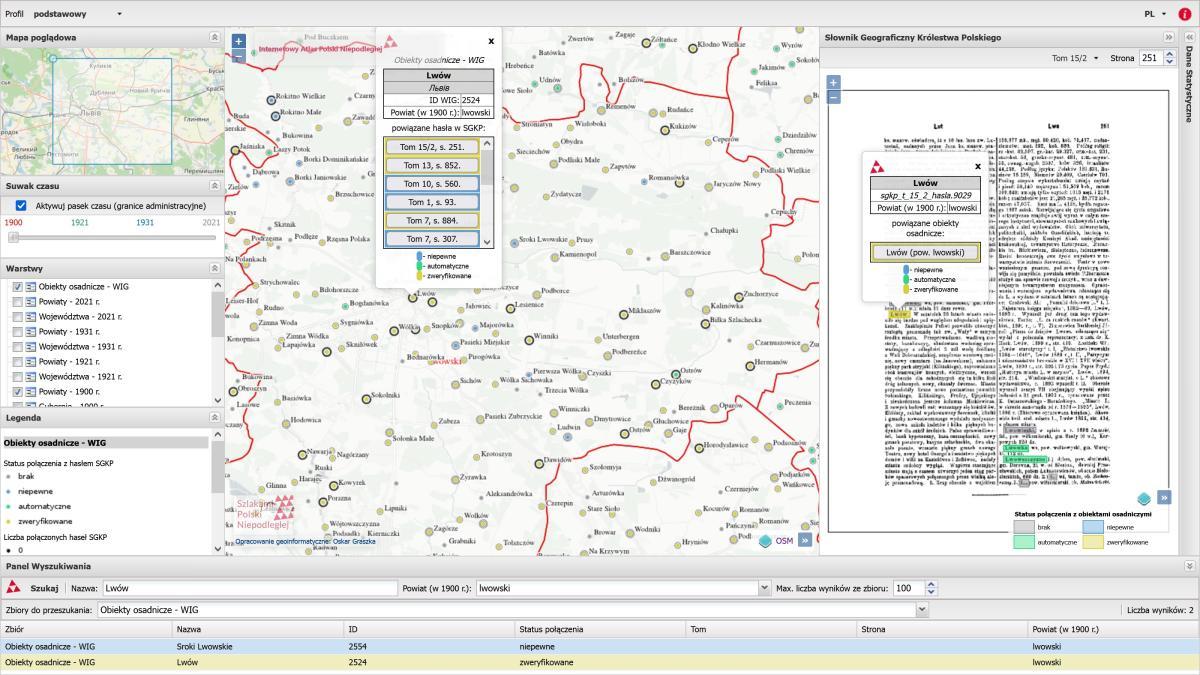Enable the Powiaty - 1921 r. layer
The height and width of the screenshot is (675, 1200).
pyautogui.click(x=18, y=362)
